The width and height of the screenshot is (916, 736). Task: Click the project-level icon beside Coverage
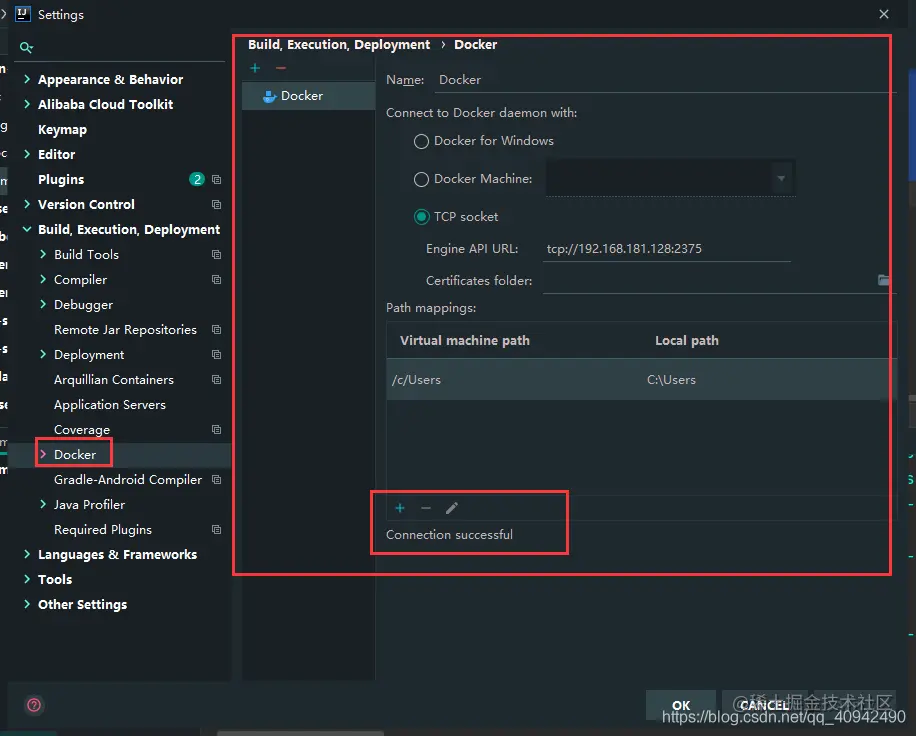[x=217, y=429]
